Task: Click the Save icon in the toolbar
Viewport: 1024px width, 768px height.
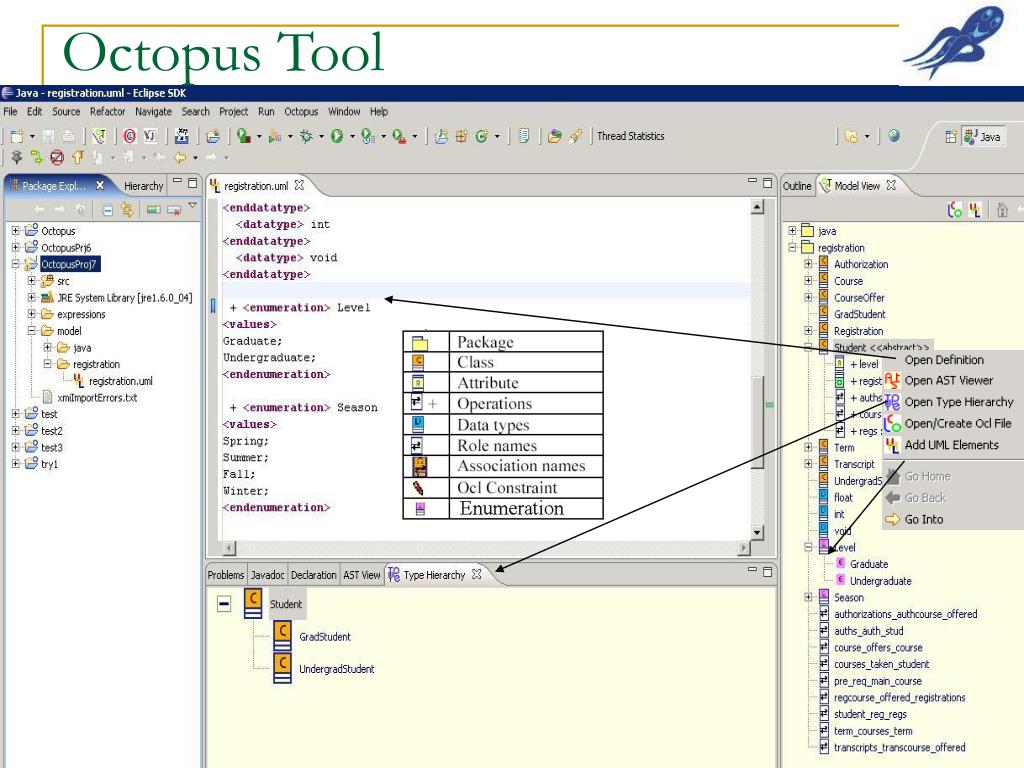Action: 48,136
